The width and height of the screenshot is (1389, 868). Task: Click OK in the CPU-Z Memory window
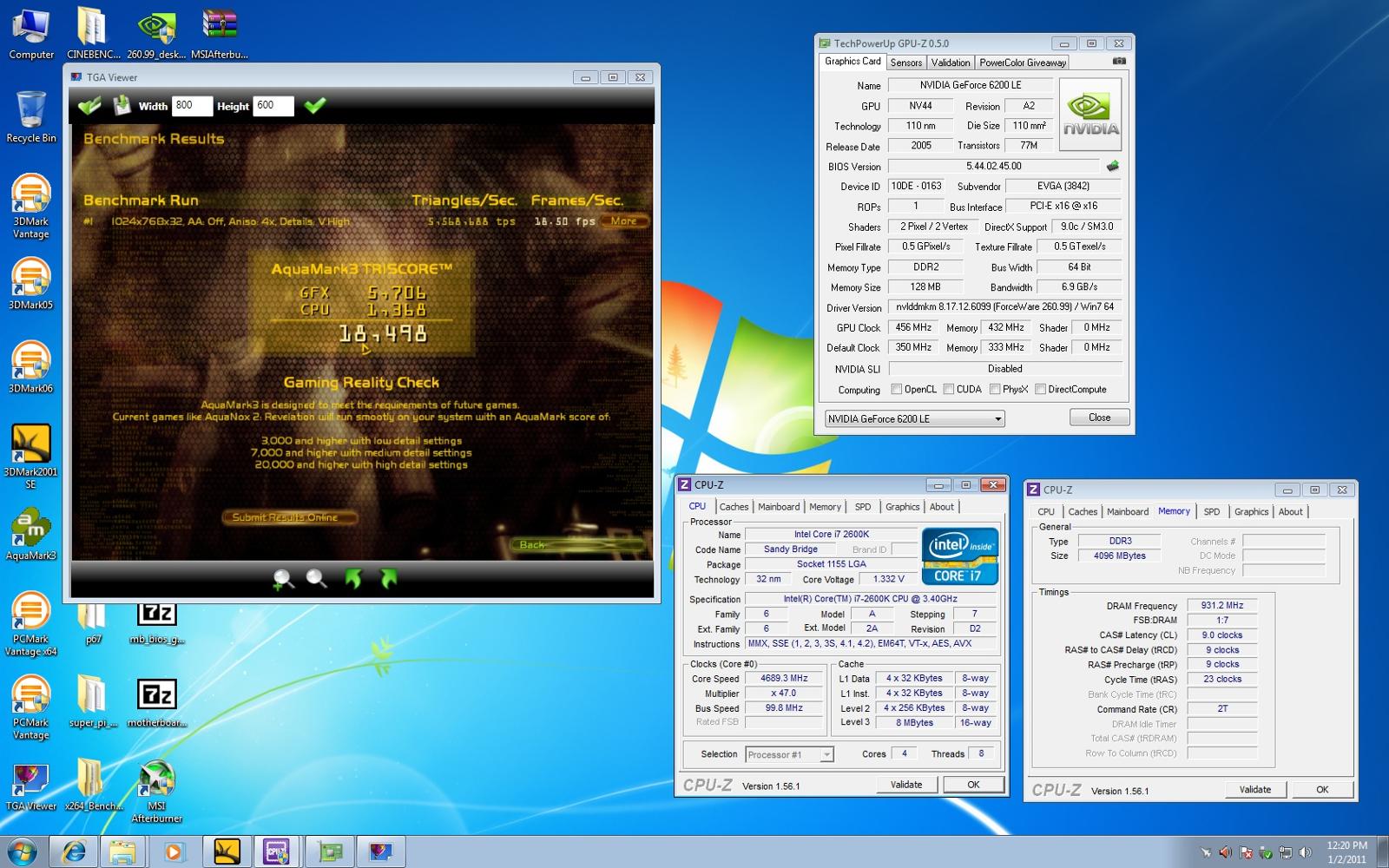coord(1322,790)
